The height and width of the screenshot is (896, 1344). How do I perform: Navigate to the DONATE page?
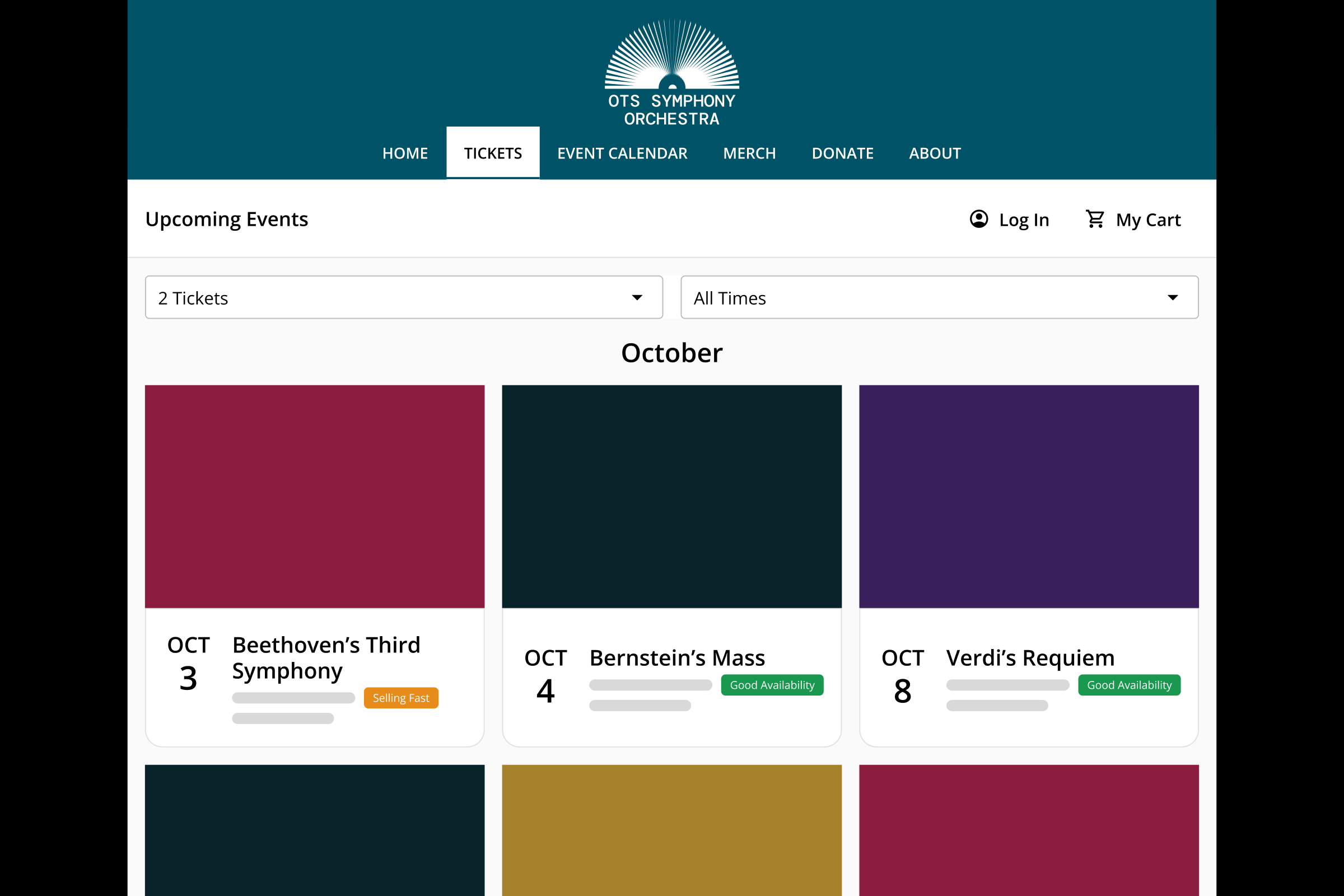(x=843, y=153)
